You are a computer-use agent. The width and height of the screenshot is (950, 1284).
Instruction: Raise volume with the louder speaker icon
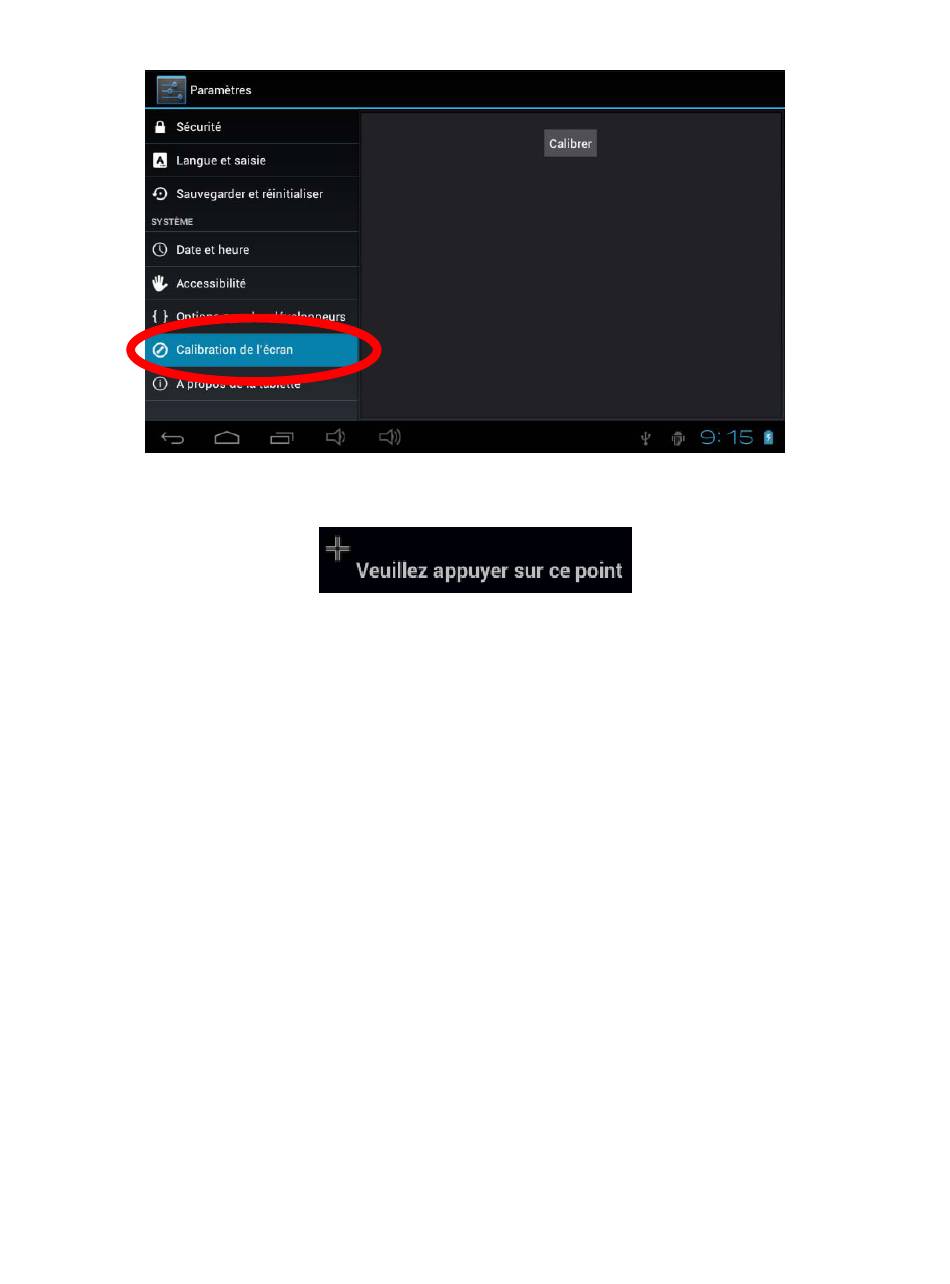(x=390, y=437)
